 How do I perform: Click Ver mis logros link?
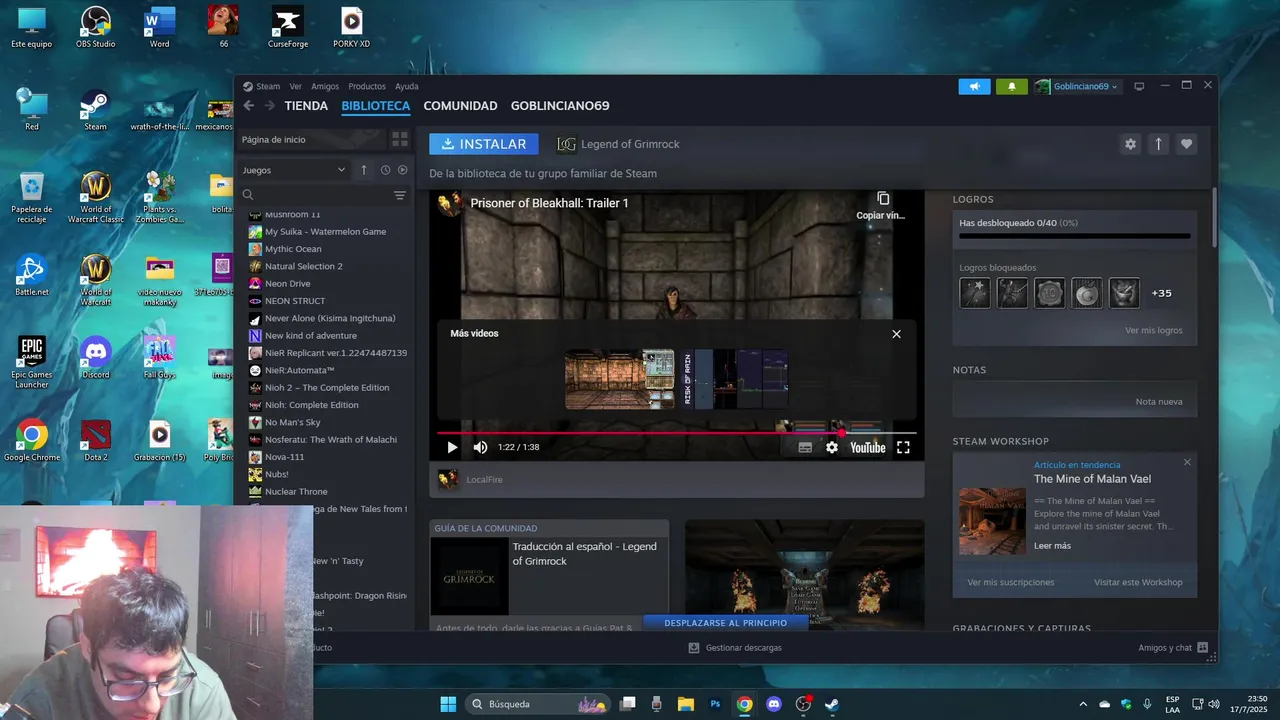tap(1154, 330)
